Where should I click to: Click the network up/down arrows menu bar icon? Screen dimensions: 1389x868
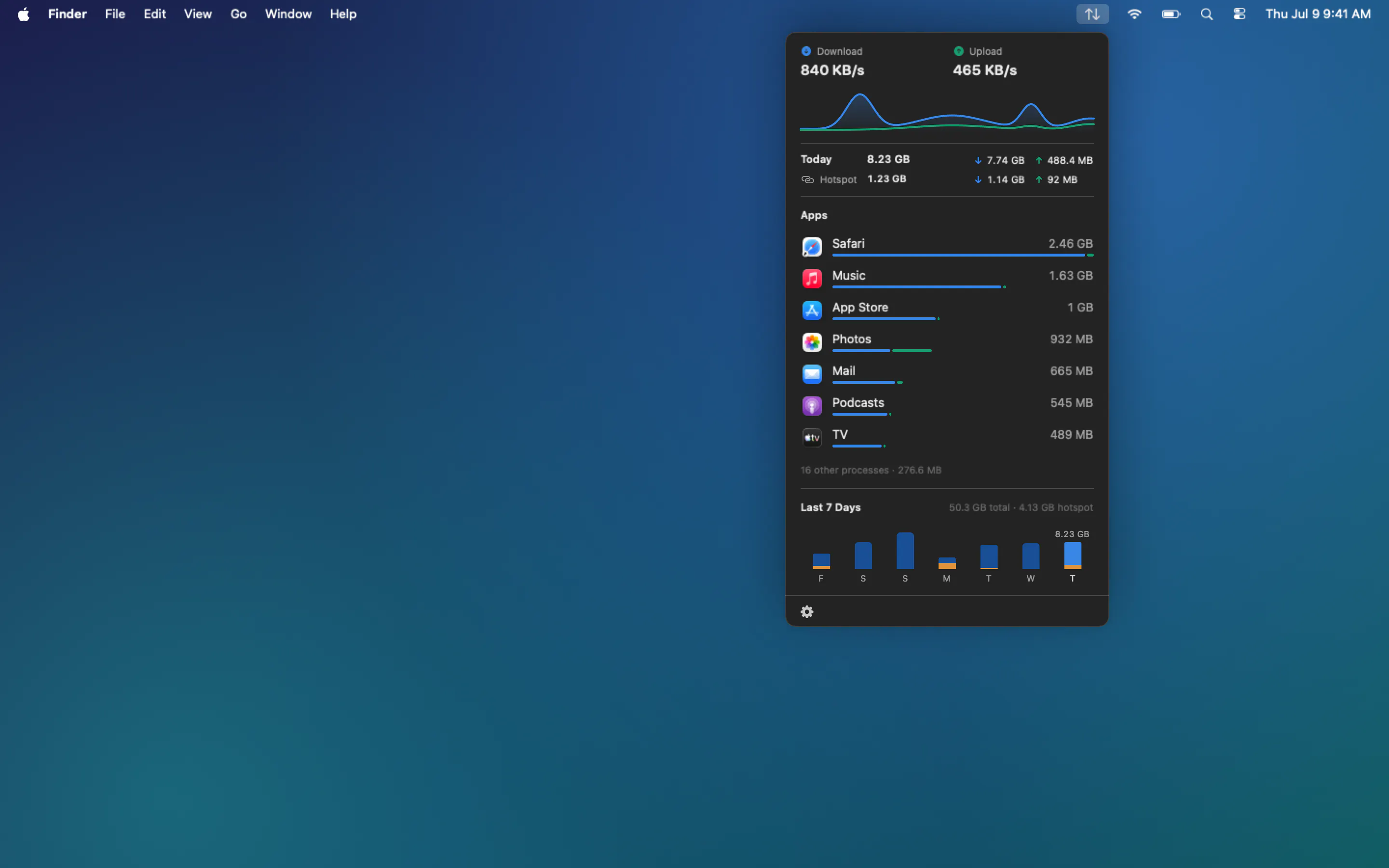tap(1092, 14)
